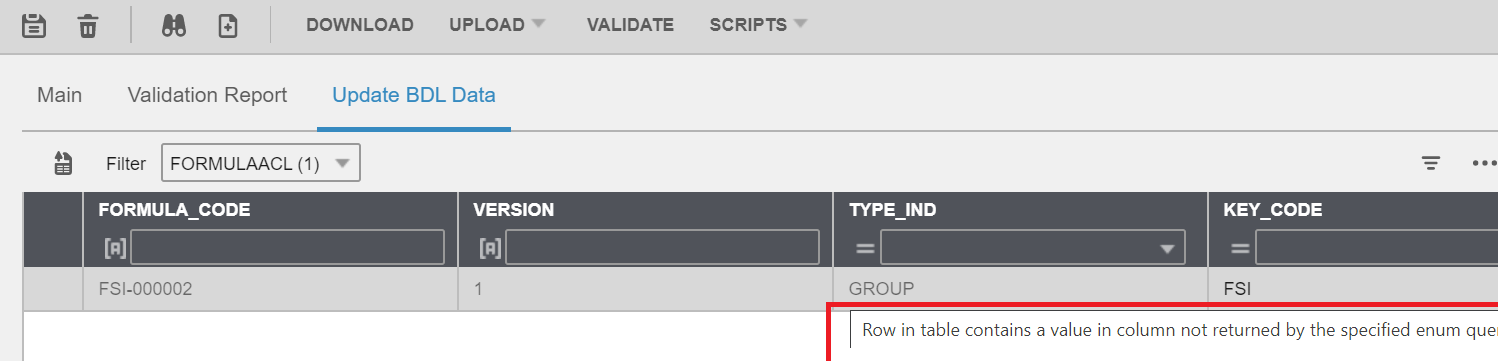Open the three-dots more options menu
This screenshot has width=1498, height=361.
click(x=1484, y=164)
